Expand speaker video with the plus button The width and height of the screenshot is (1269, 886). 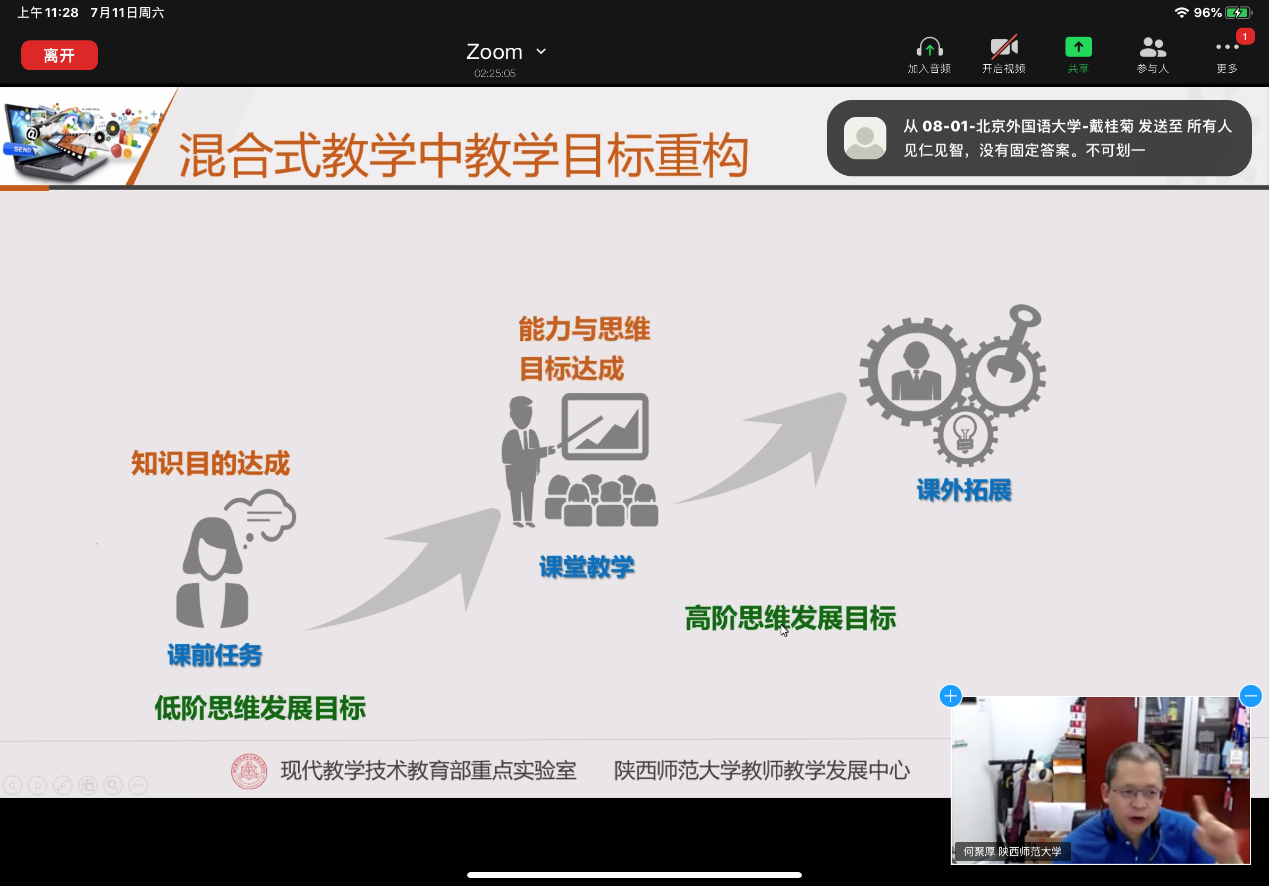point(950,696)
